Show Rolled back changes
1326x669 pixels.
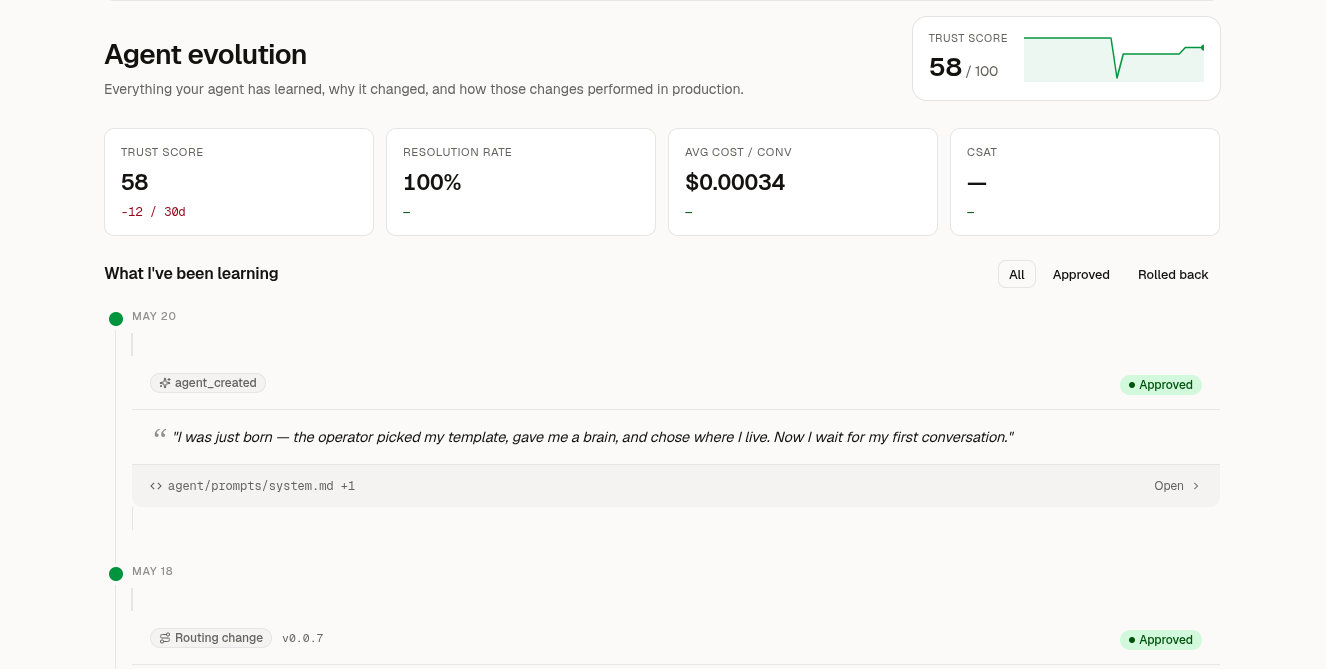1173,274
